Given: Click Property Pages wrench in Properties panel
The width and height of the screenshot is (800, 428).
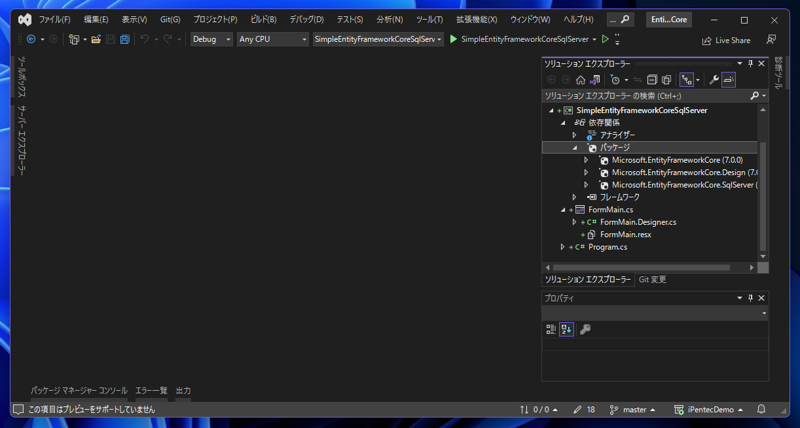Looking at the screenshot, I should point(585,330).
